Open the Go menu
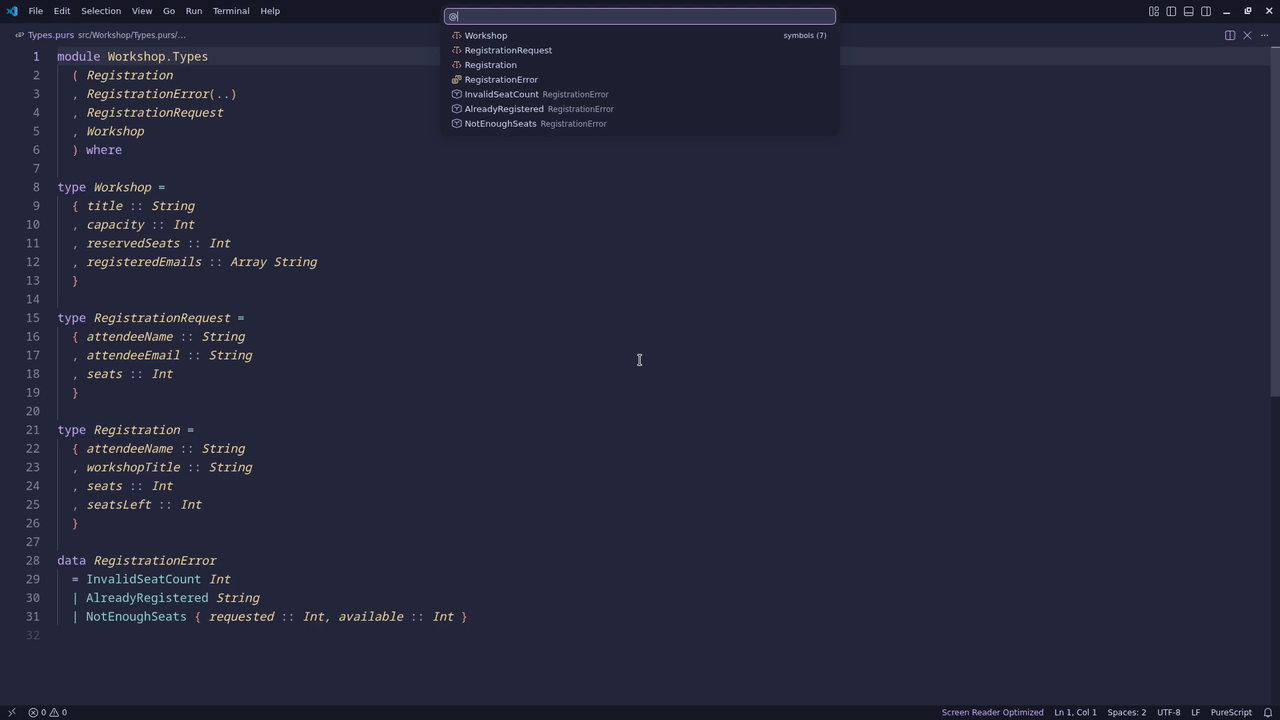Viewport: 1280px width, 720px height. pos(169,11)
